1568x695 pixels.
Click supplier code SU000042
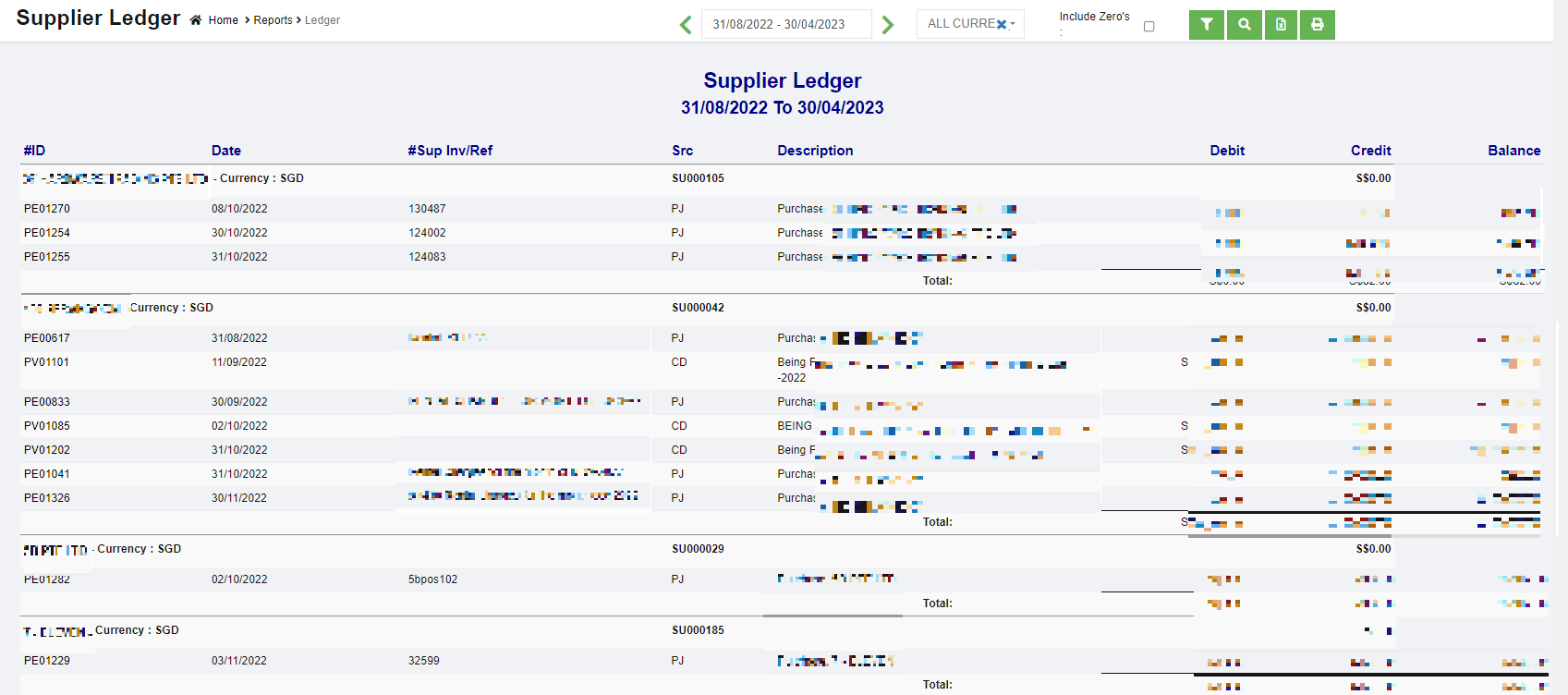click(698, 308)
